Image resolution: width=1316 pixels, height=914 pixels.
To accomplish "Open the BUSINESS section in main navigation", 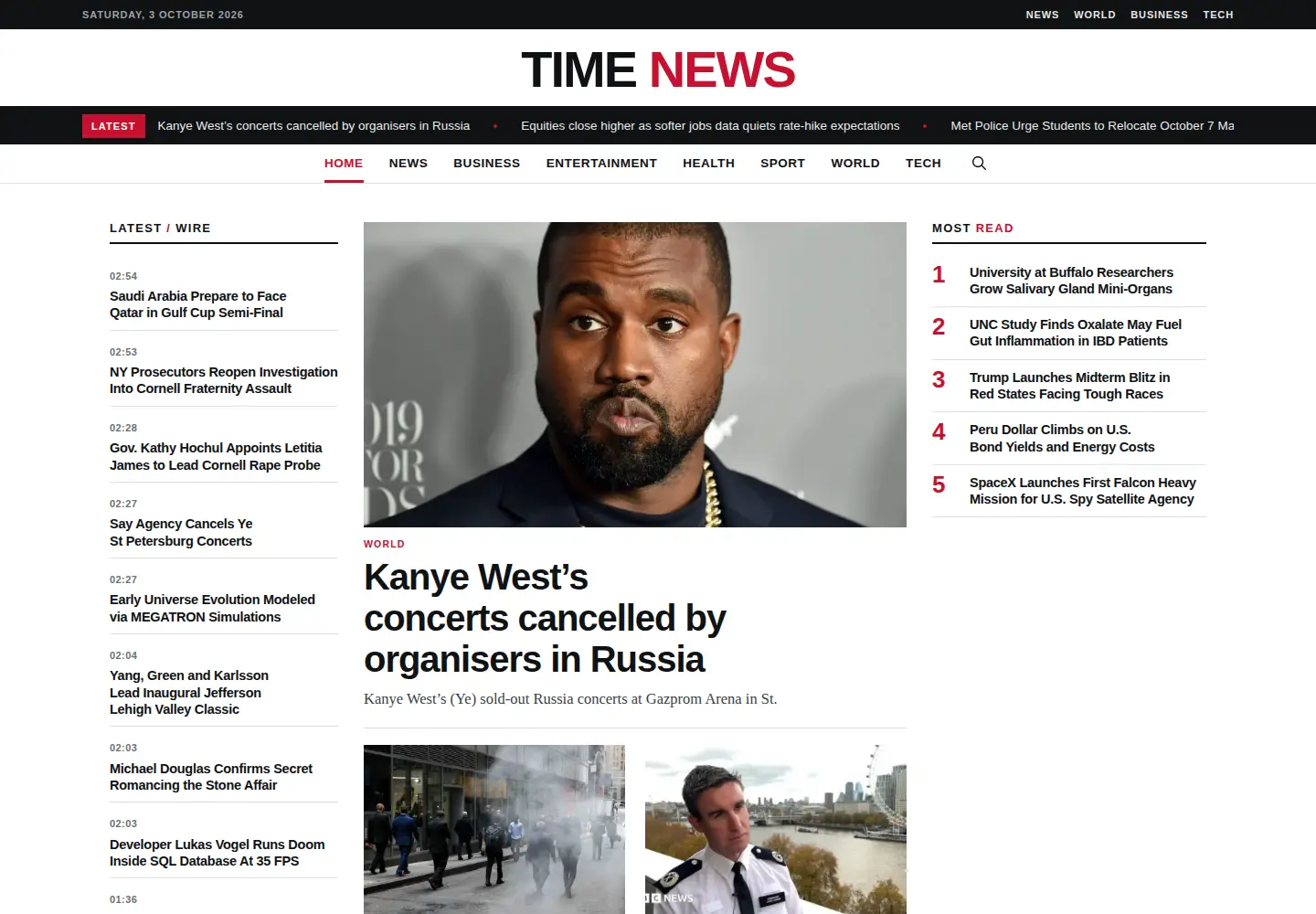I will pyautogui.click(x=487, y=163).
